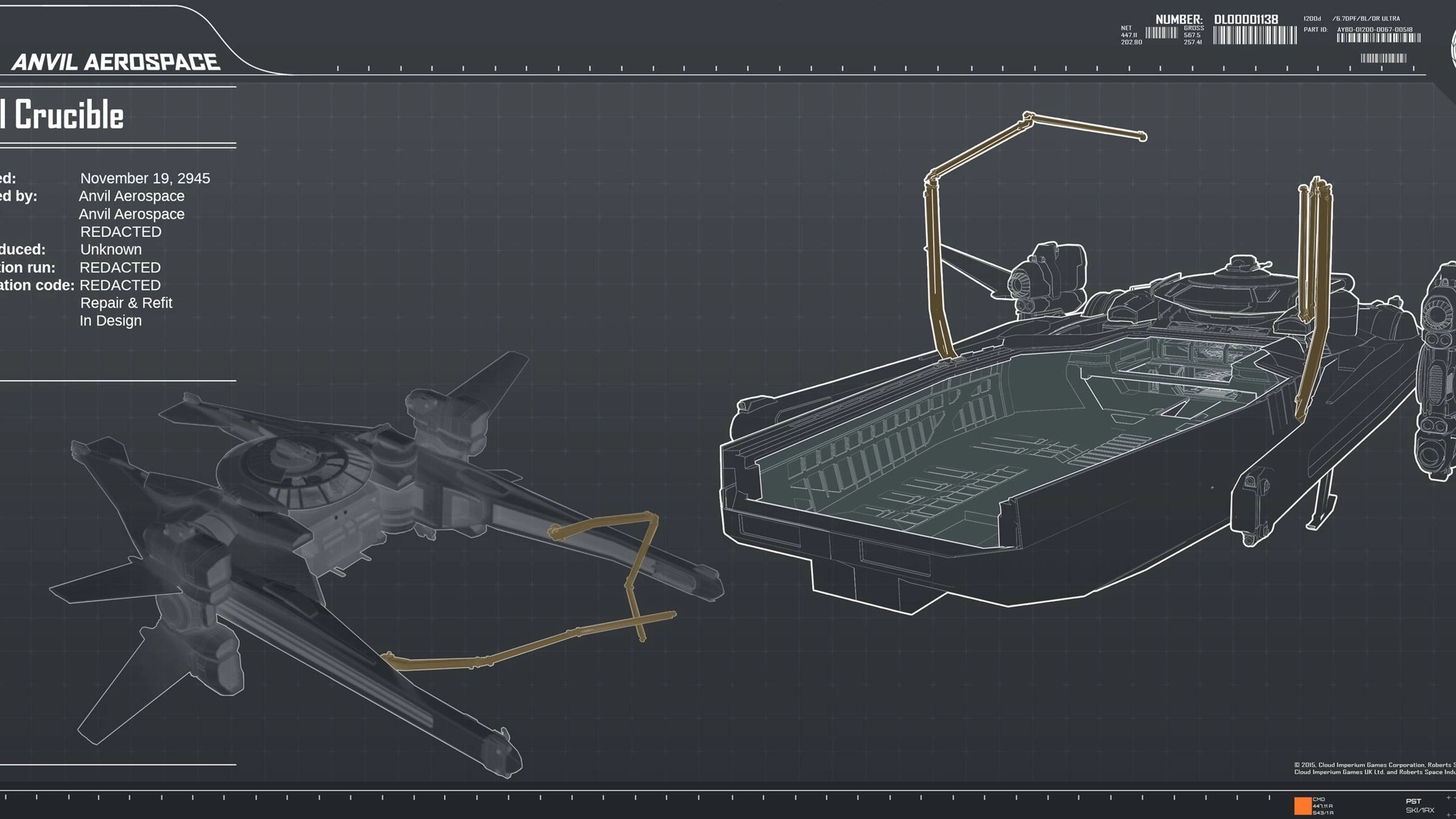Click the In Design status text
1456x819 pixels.
[x=111, y=320]
